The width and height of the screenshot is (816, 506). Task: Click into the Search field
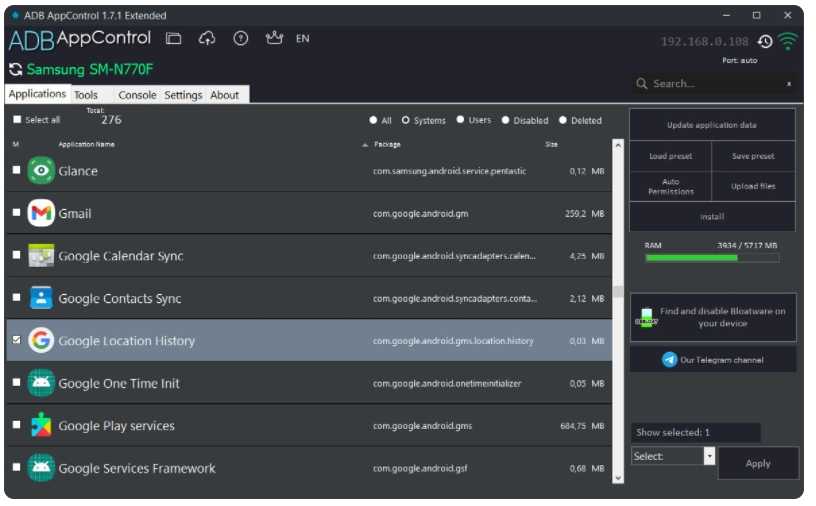(x=715, y=84)
